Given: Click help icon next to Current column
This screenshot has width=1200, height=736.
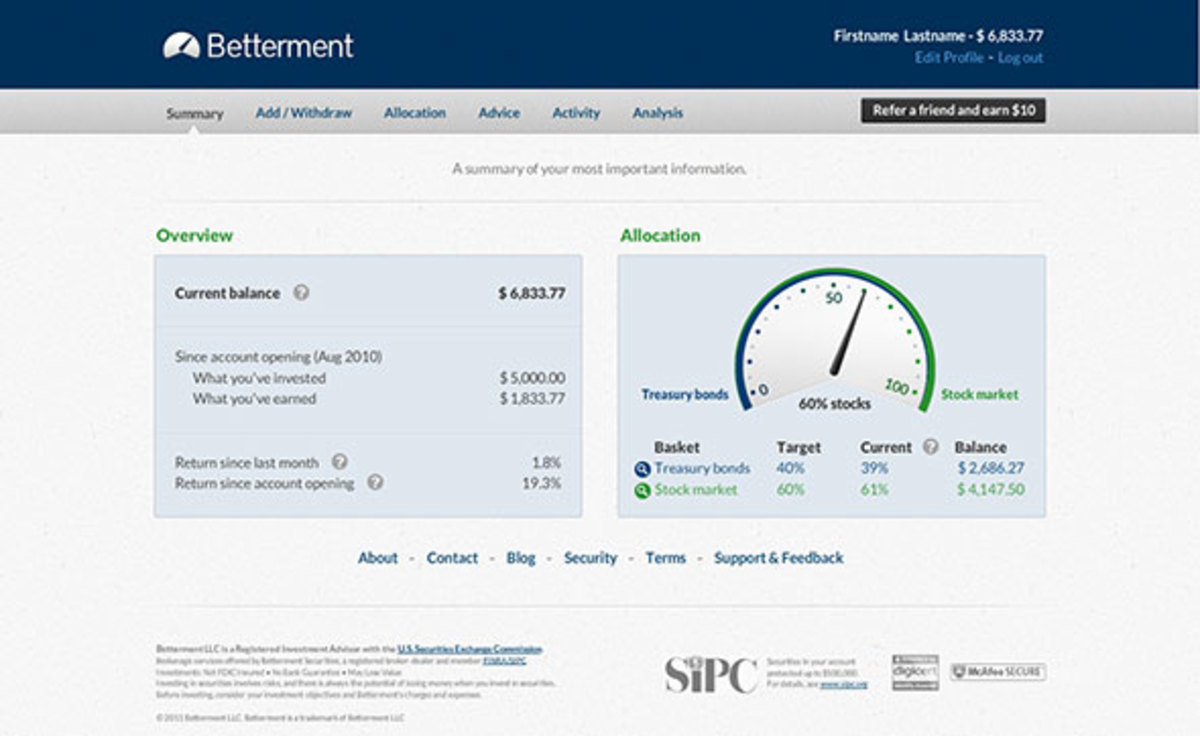Looking at the screenshot, I should coord(931,447).
